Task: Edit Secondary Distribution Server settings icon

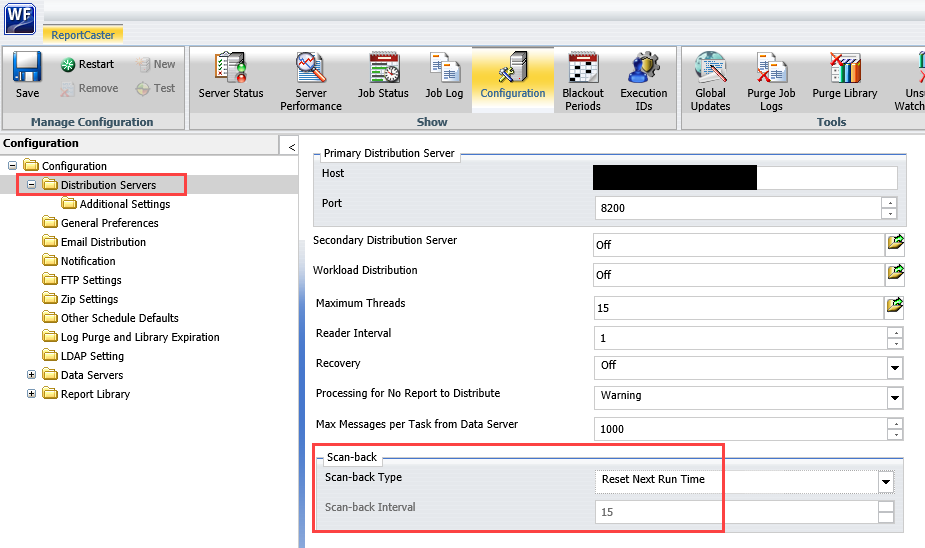Action: tap(896, 242)
